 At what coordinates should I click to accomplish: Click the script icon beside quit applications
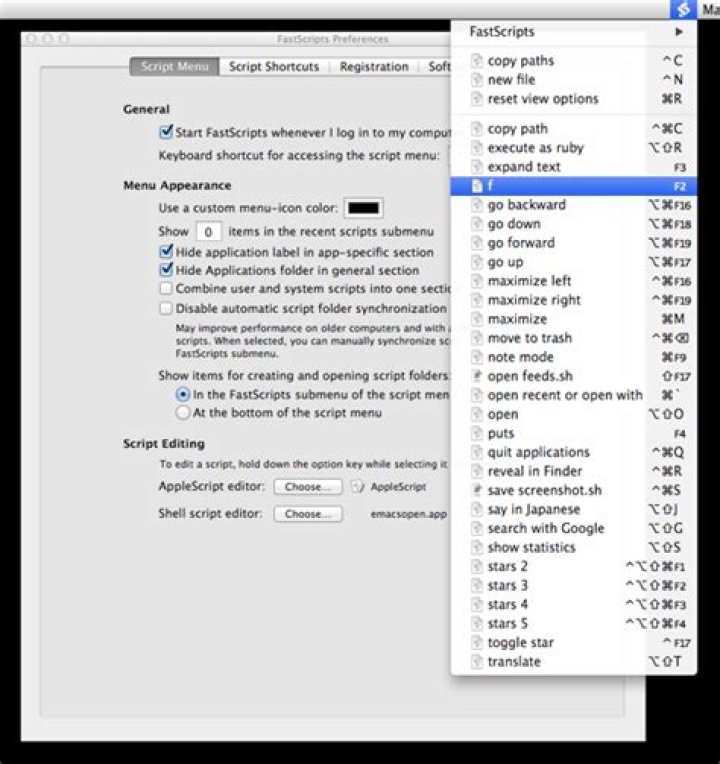click(x=477, y=452)
